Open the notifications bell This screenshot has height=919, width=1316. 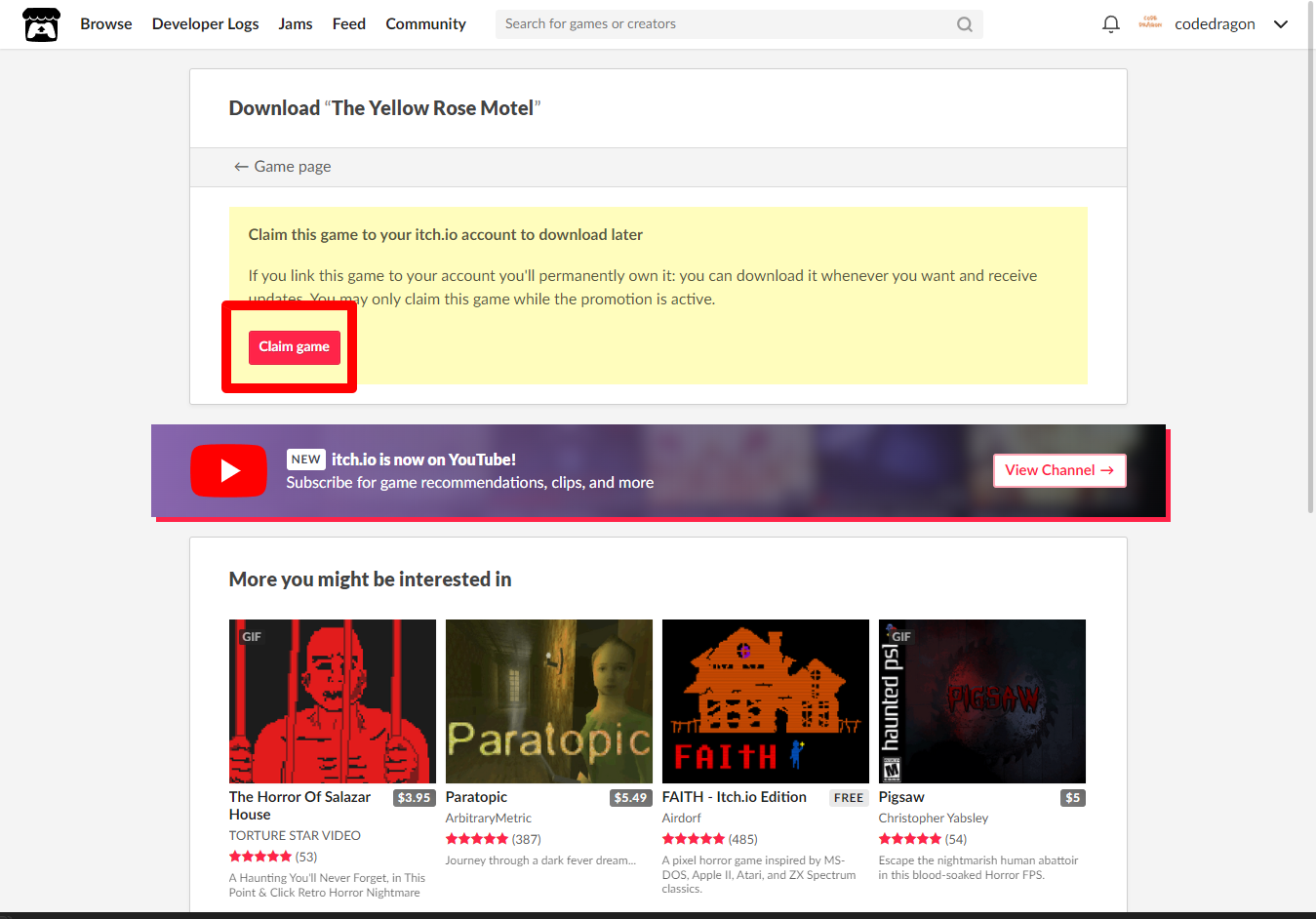click(x=1110, y=24)
